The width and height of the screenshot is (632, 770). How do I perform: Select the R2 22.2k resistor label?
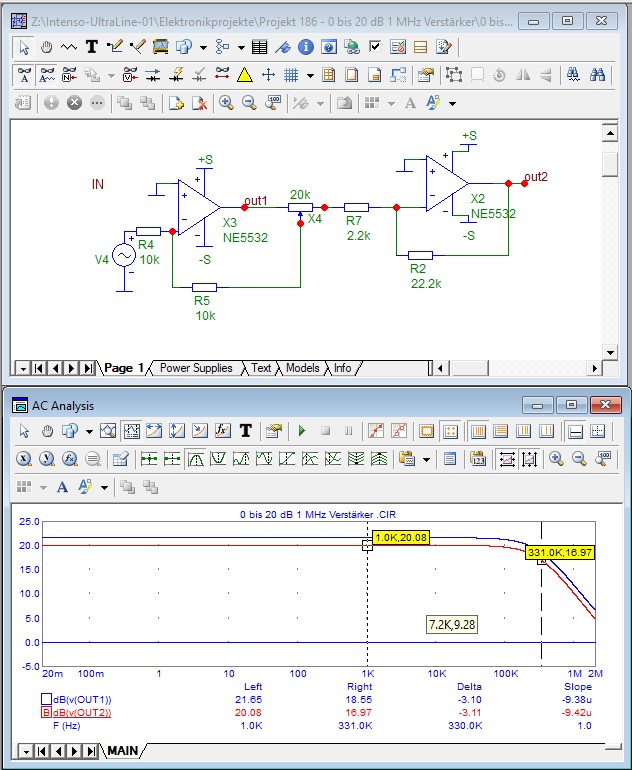point(425,276)
